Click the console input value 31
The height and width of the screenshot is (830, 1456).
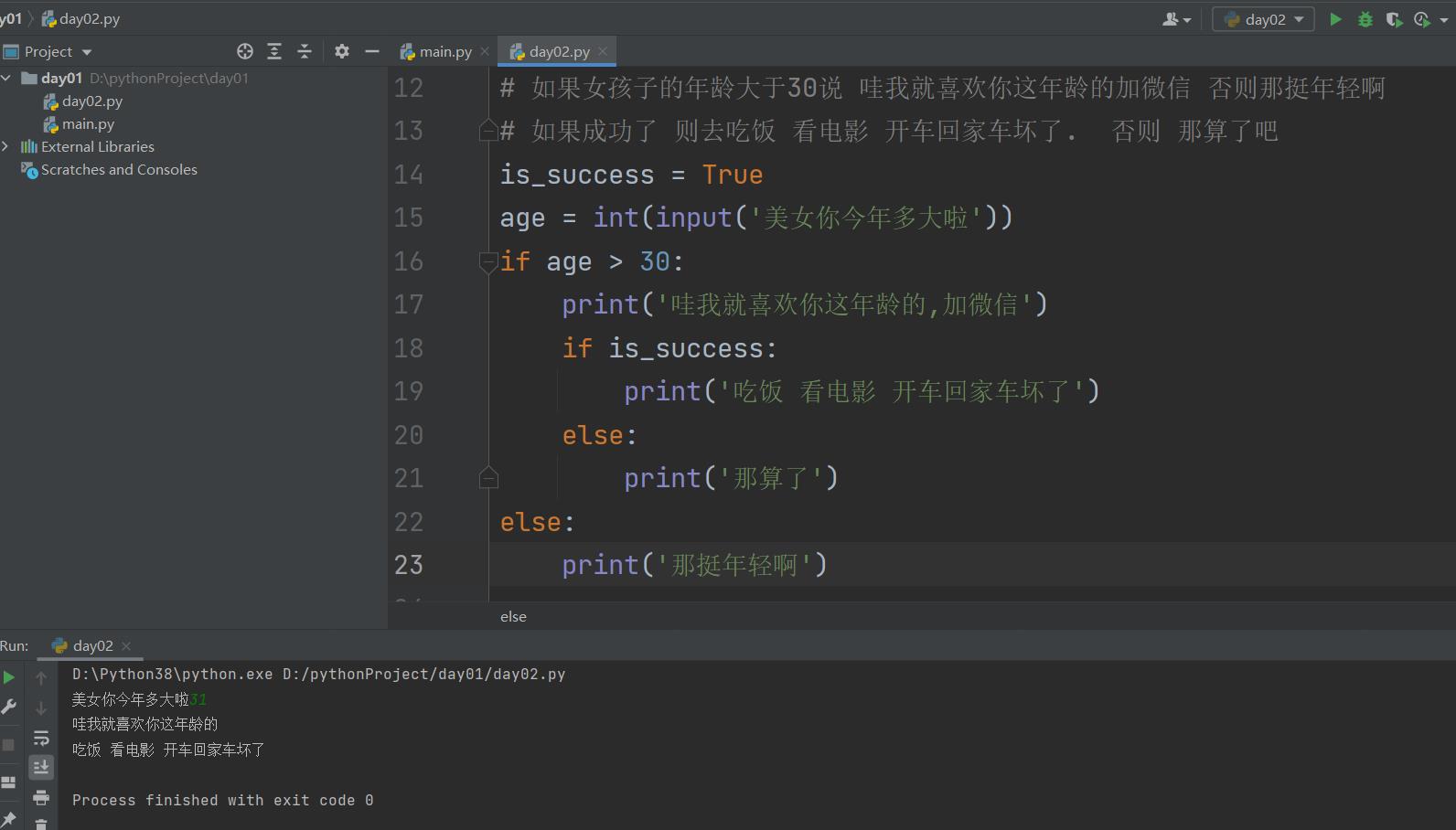click(x=198, y=700)
